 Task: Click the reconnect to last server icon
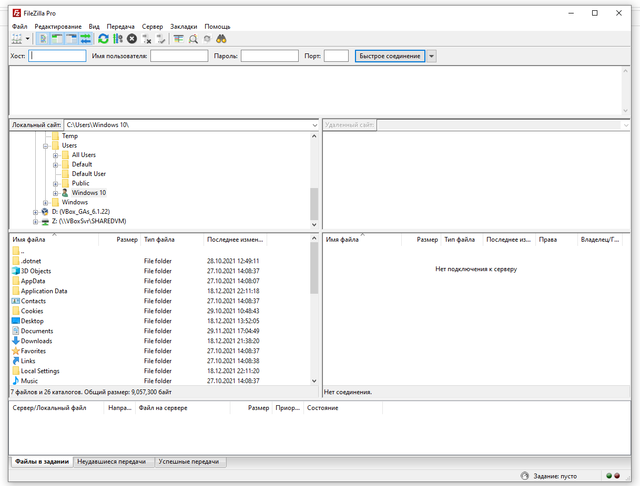pyautogui.click(x=161, y=39)
